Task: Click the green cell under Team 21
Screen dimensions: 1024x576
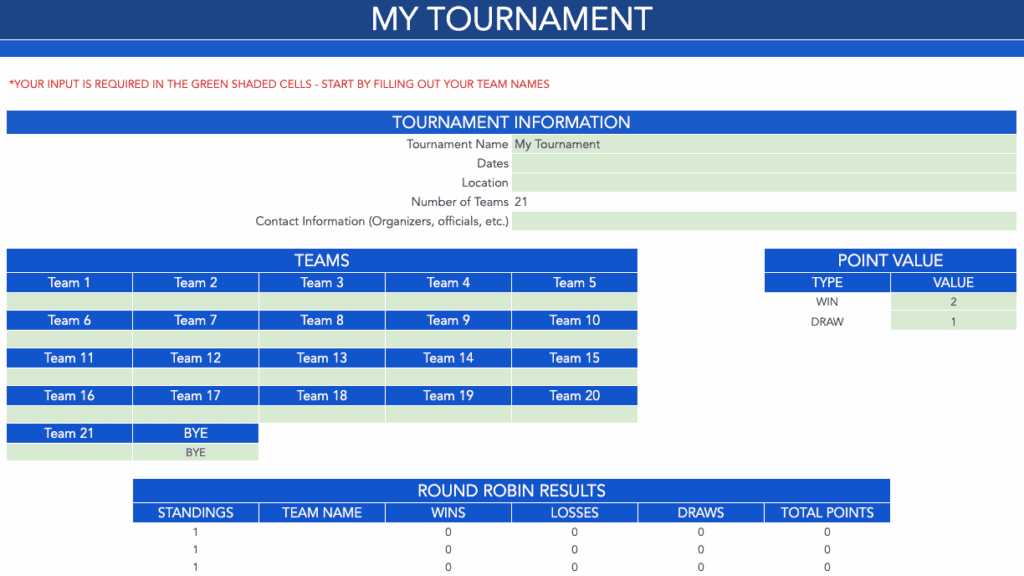Action: (x=68, y=452)
